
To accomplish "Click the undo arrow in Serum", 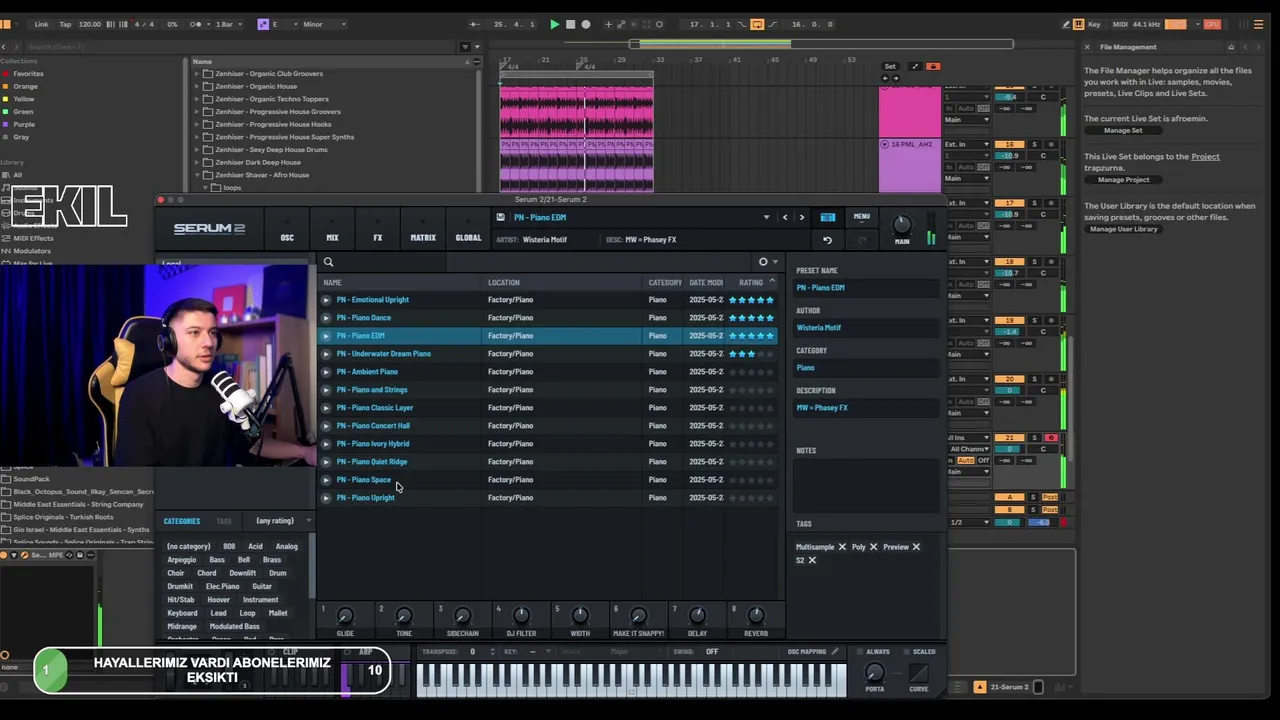I will pyautogui.click(x=827, y=240).
